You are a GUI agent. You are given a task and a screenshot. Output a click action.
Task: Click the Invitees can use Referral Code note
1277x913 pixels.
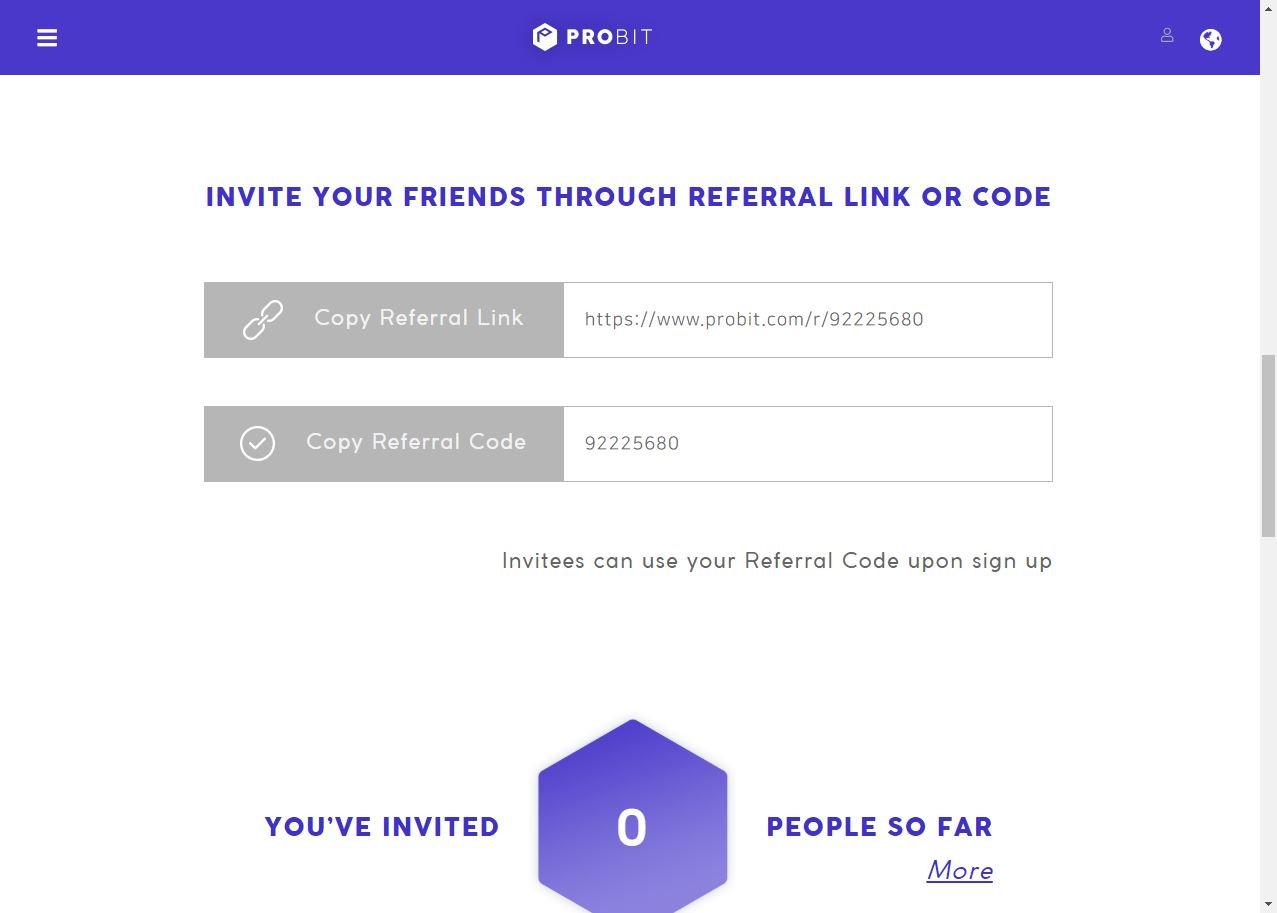(x=777, y=561)
